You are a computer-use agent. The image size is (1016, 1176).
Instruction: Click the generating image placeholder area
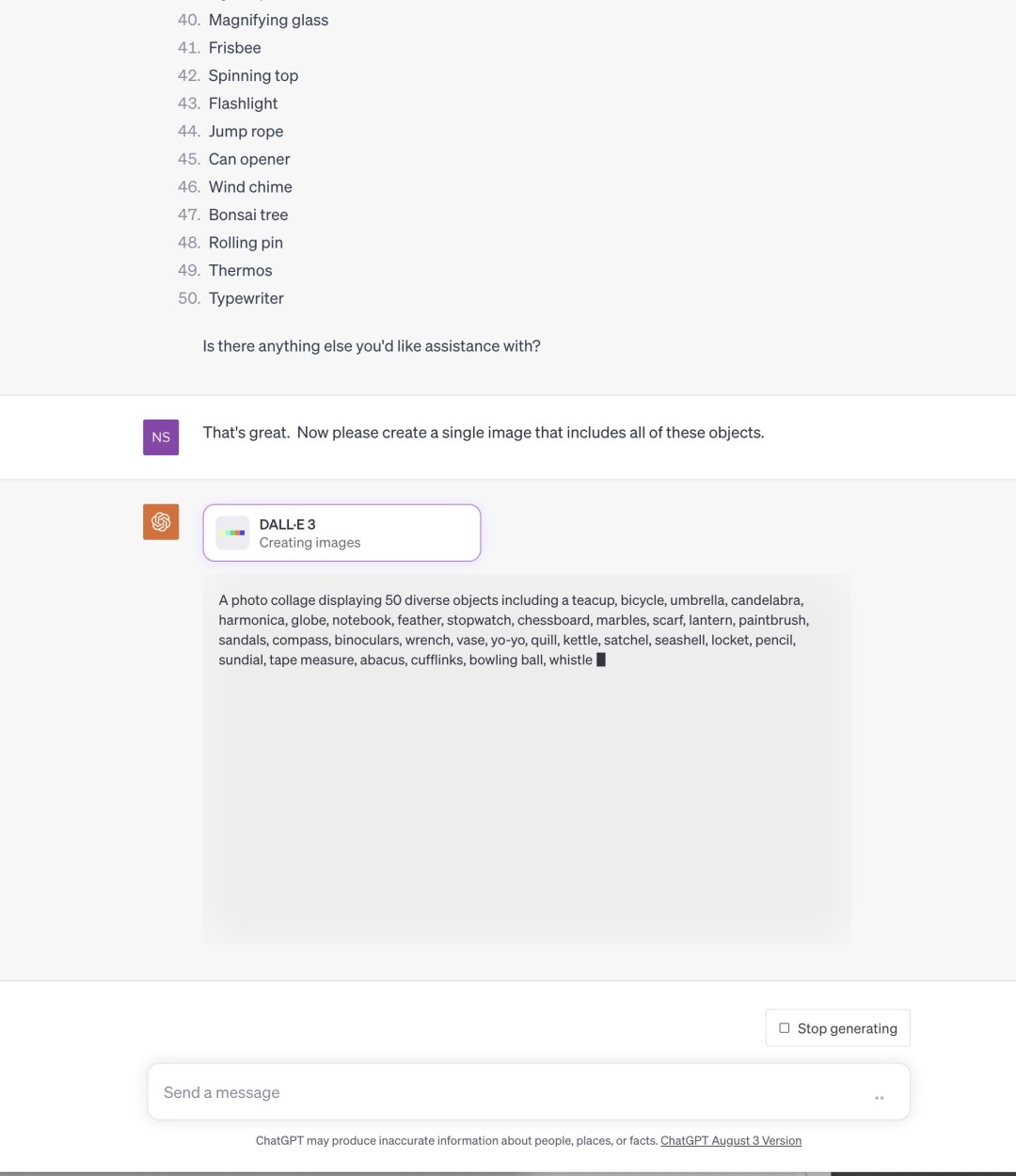click(x=527, y=809)
